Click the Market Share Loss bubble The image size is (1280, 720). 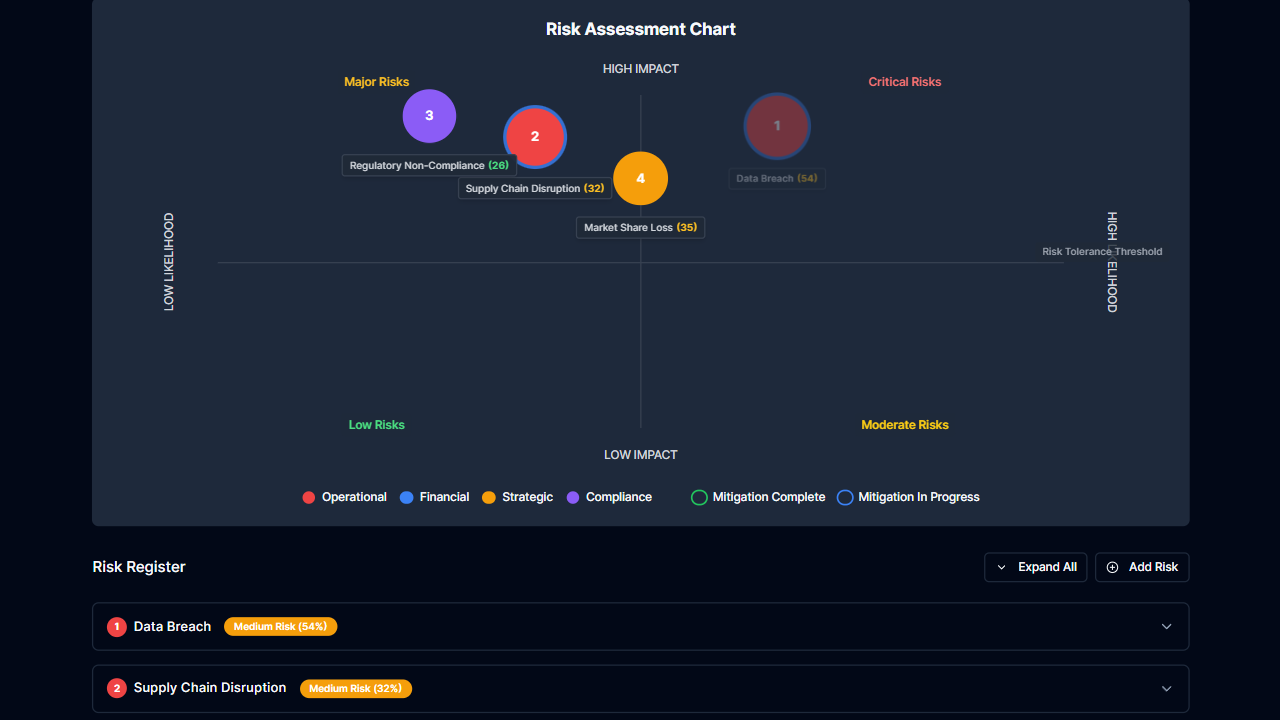tap(640, 178)
